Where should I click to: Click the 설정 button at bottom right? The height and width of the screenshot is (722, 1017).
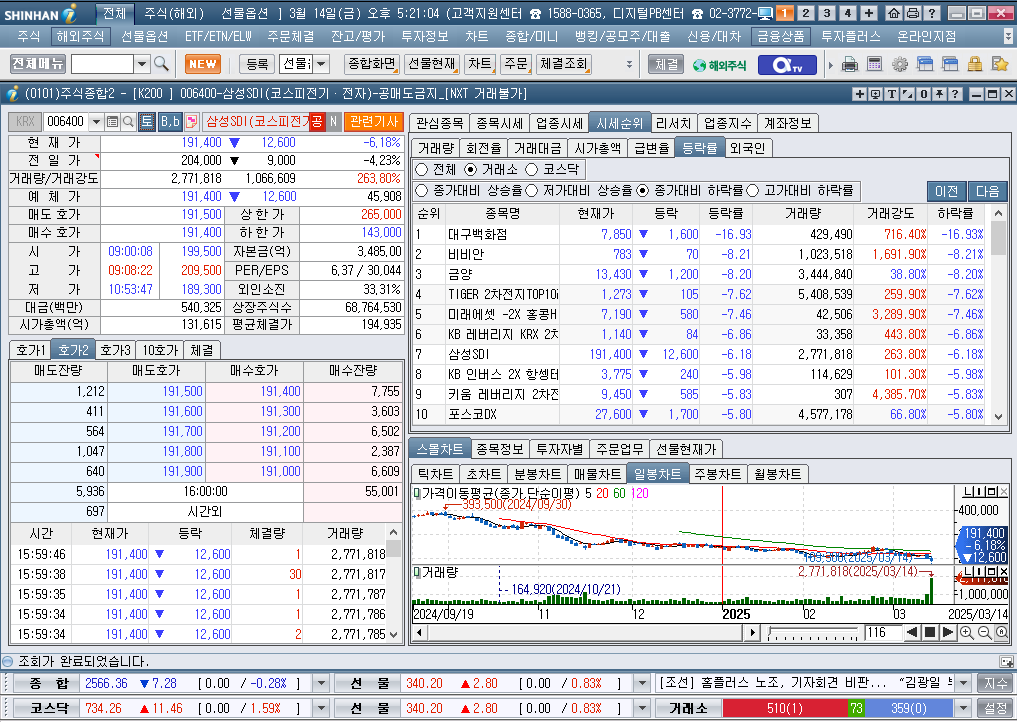coord(996,708)
